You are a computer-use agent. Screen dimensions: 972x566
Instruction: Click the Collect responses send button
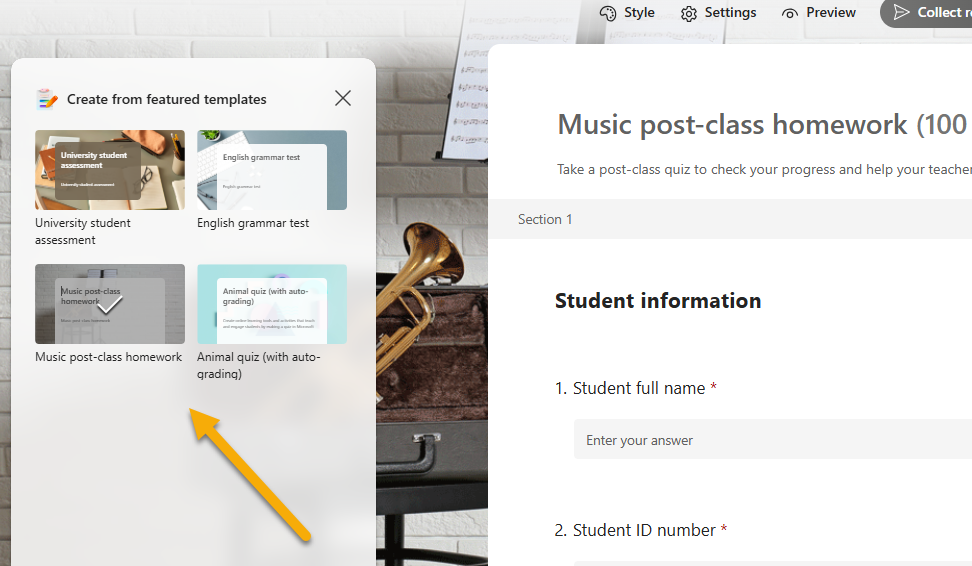[x=925, y=13]
